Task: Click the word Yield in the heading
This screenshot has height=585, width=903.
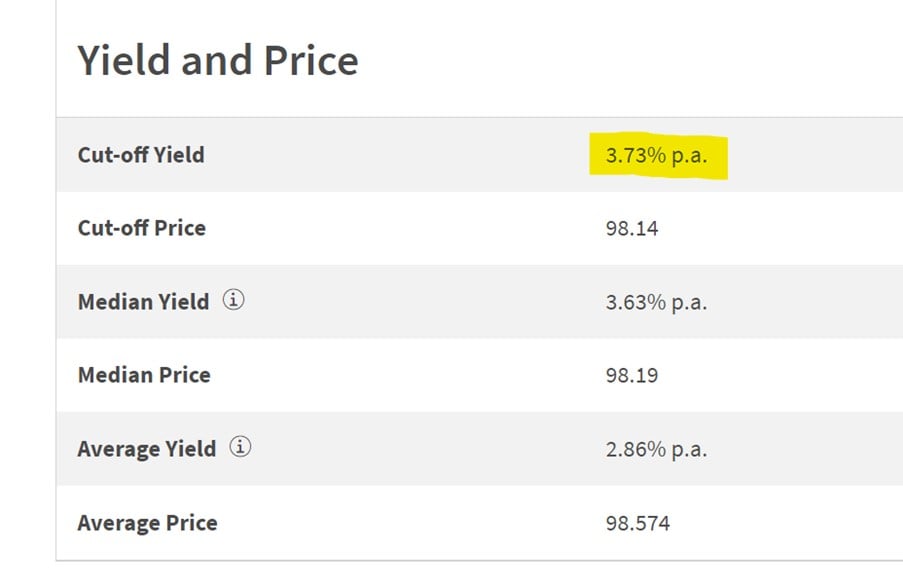Action: [x=124, y=60]
